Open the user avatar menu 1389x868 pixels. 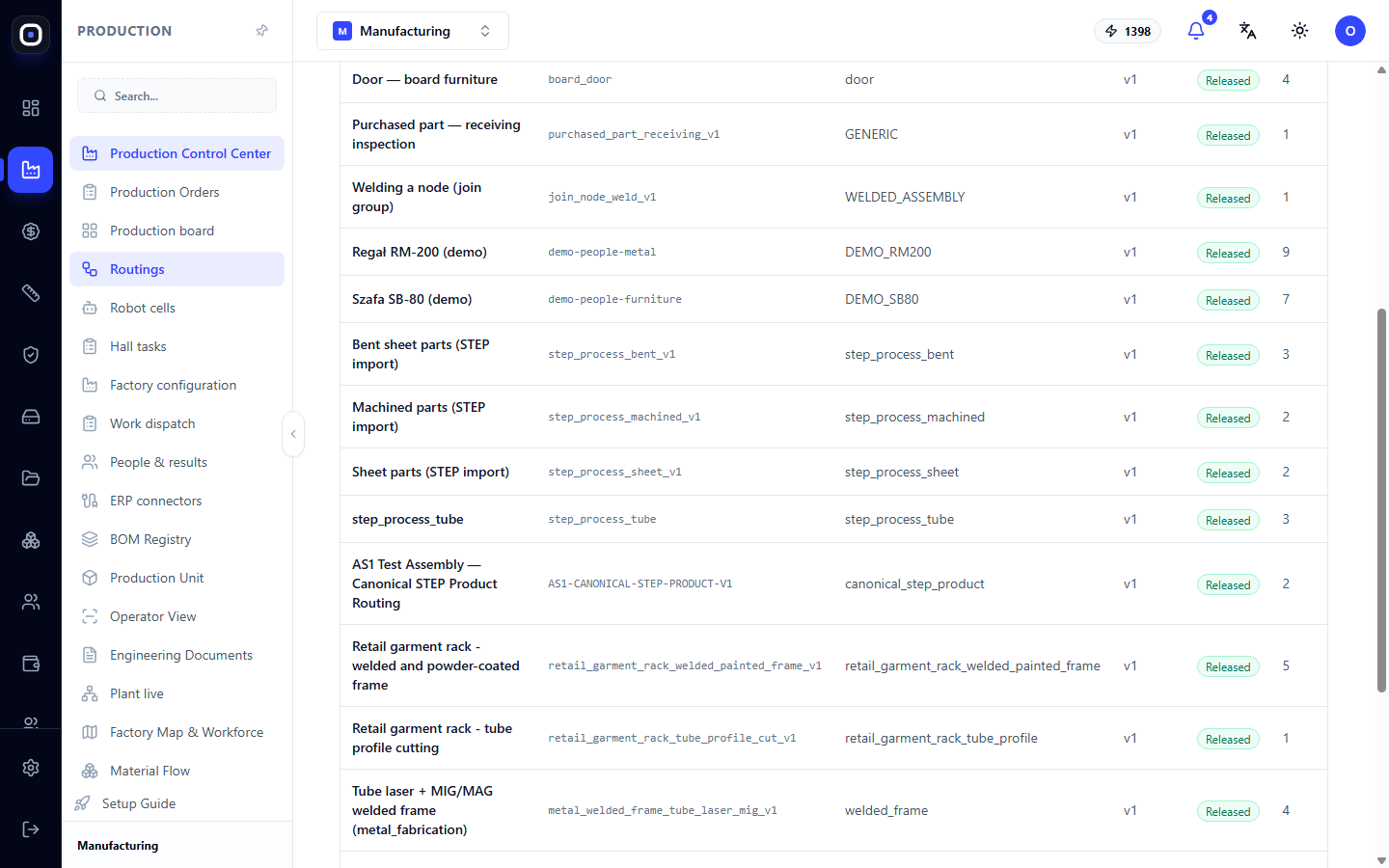(x=1350, y=31)
